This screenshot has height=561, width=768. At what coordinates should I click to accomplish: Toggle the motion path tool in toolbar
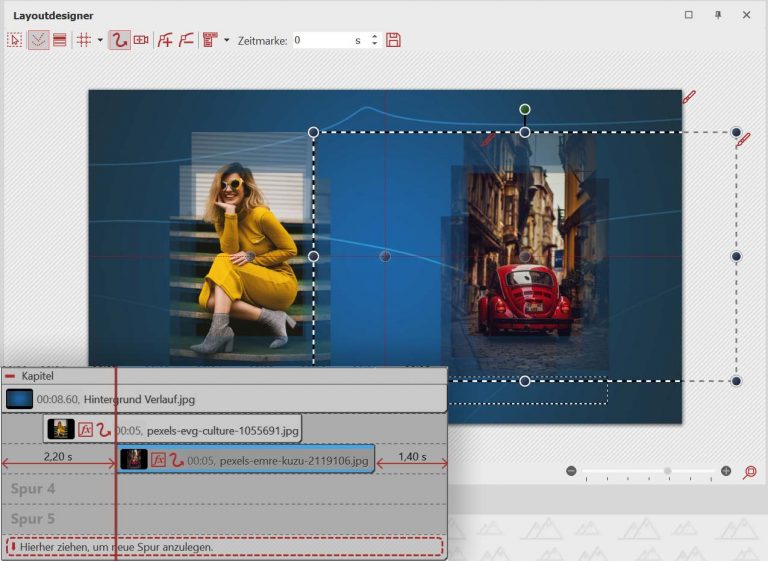[119, 40]
